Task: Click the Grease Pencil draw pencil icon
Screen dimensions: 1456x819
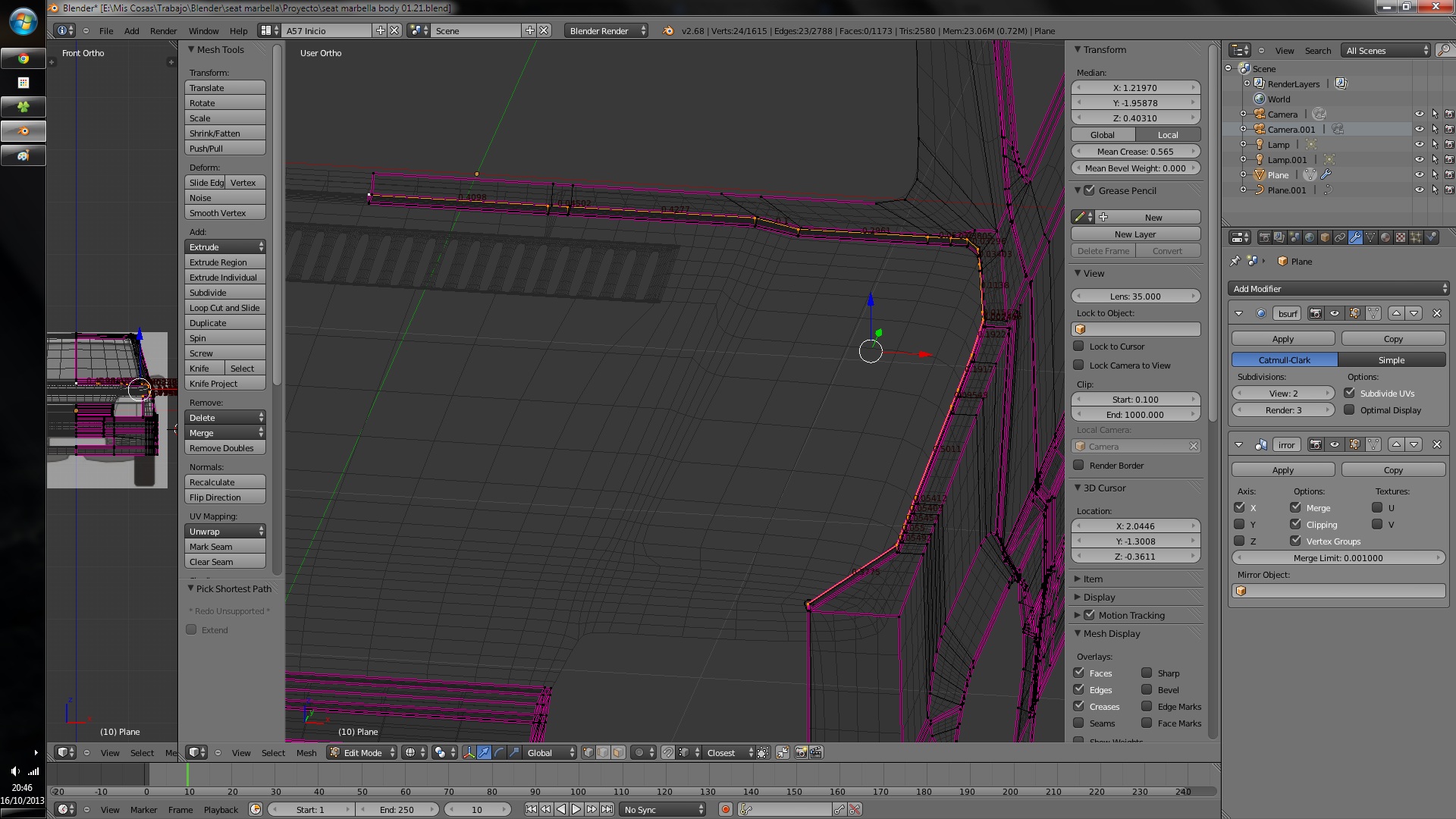Action: coord(1079,217)
